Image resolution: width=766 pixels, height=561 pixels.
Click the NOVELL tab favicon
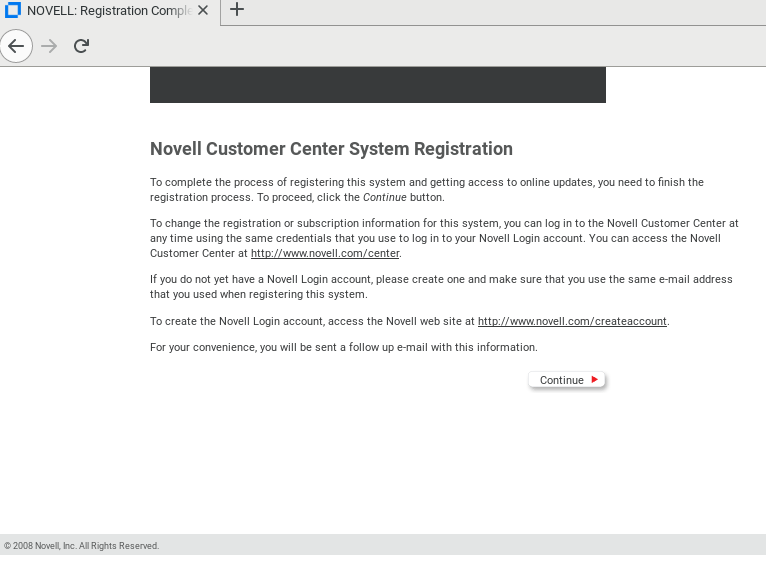pyautogui.click(x=13, y=11)
